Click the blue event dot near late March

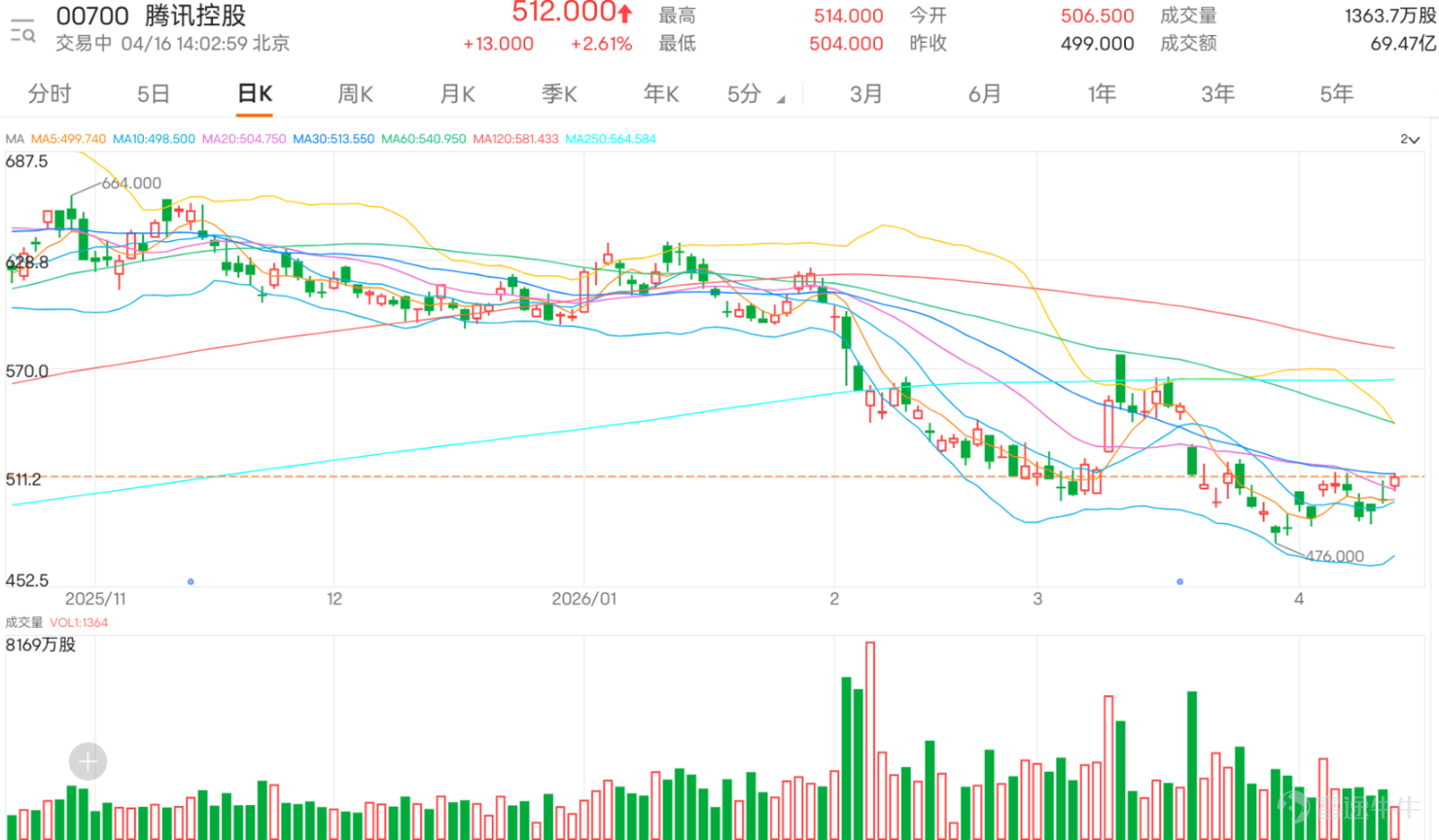[x=1180, y=582]
